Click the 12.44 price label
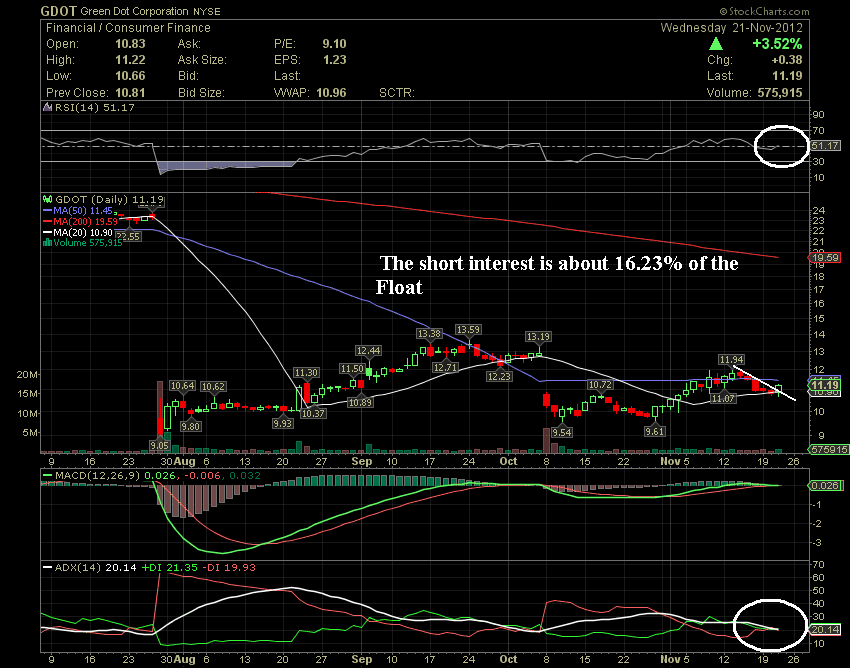 pyautogui.click(x=369, y=351)
